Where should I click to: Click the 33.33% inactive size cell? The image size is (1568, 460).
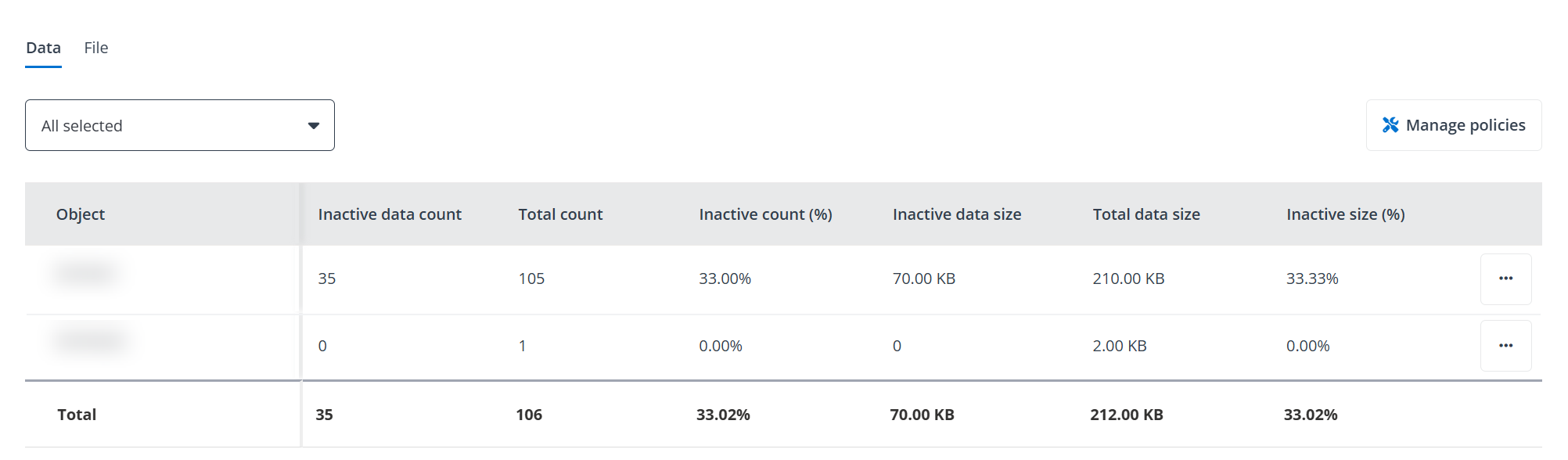tap(1312, 279)
